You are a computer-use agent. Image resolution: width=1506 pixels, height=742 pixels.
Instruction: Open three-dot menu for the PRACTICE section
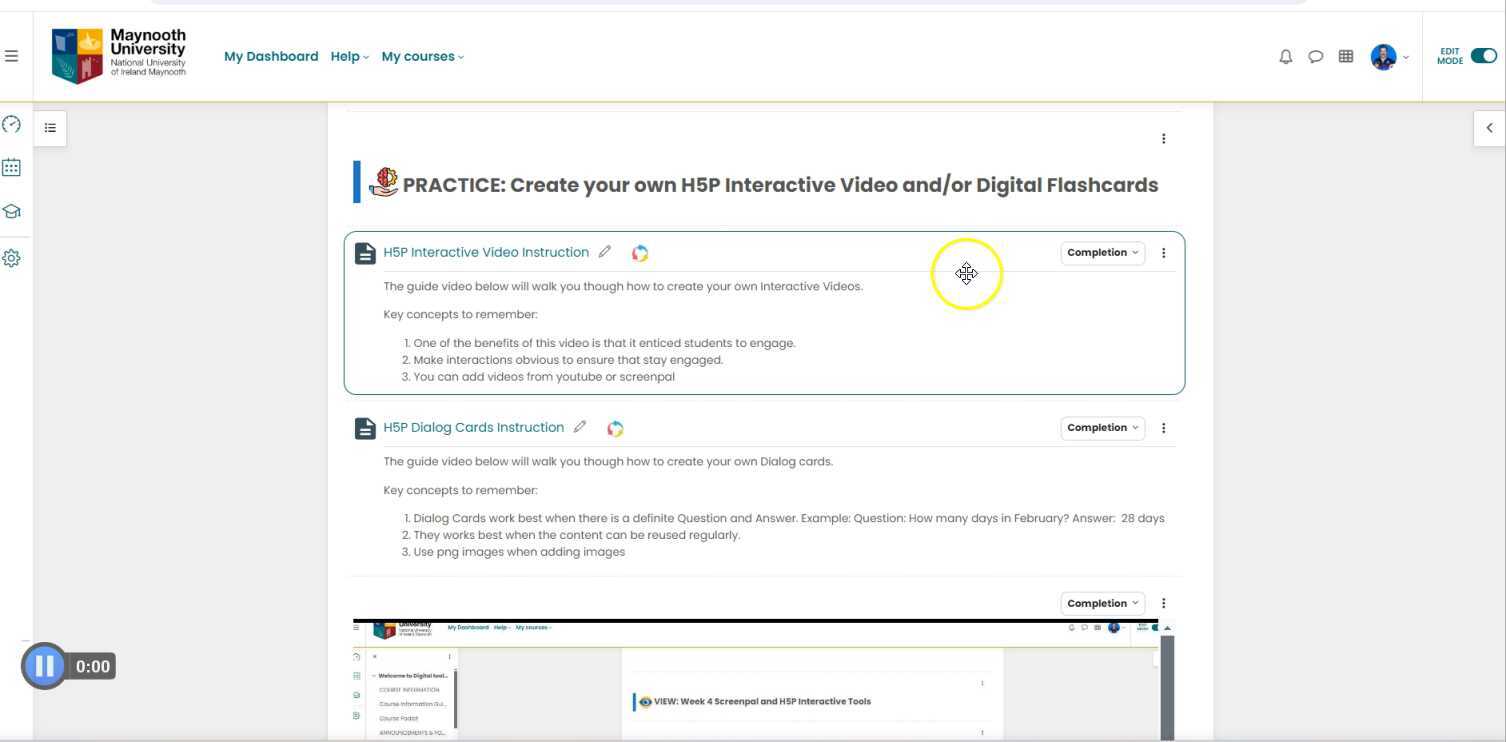coord(1163,139)
